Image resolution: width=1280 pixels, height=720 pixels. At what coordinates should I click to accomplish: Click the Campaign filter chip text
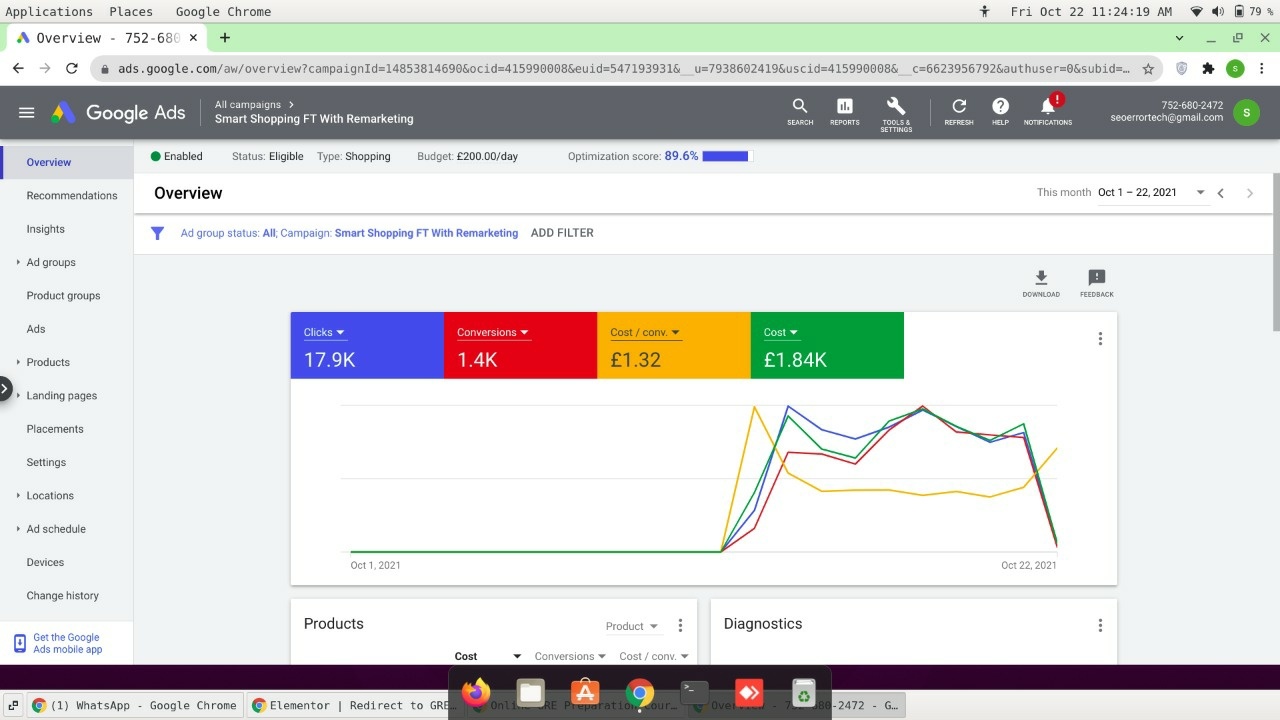pyautogui.click(x=399, y=233)
